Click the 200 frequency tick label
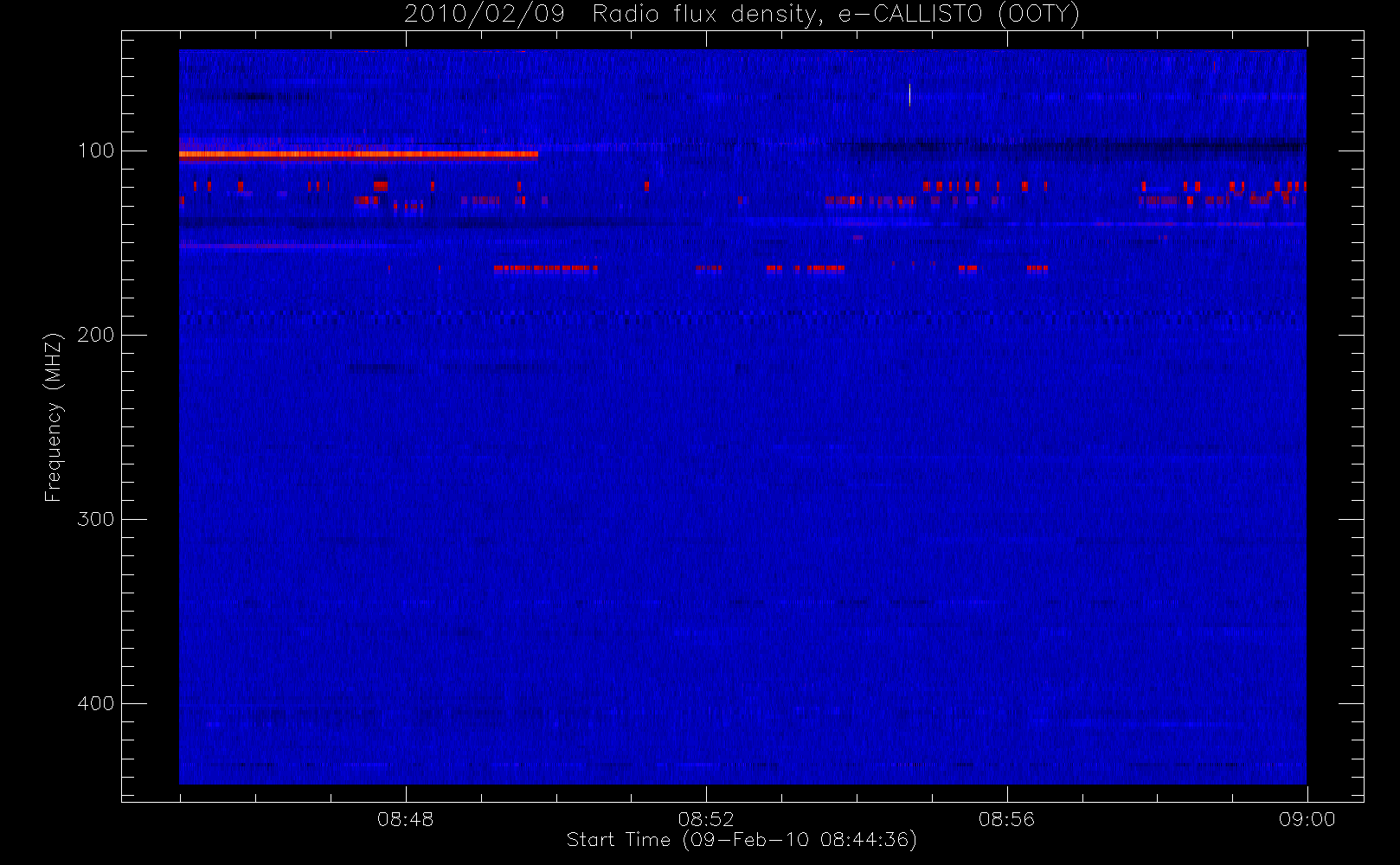 95,335
